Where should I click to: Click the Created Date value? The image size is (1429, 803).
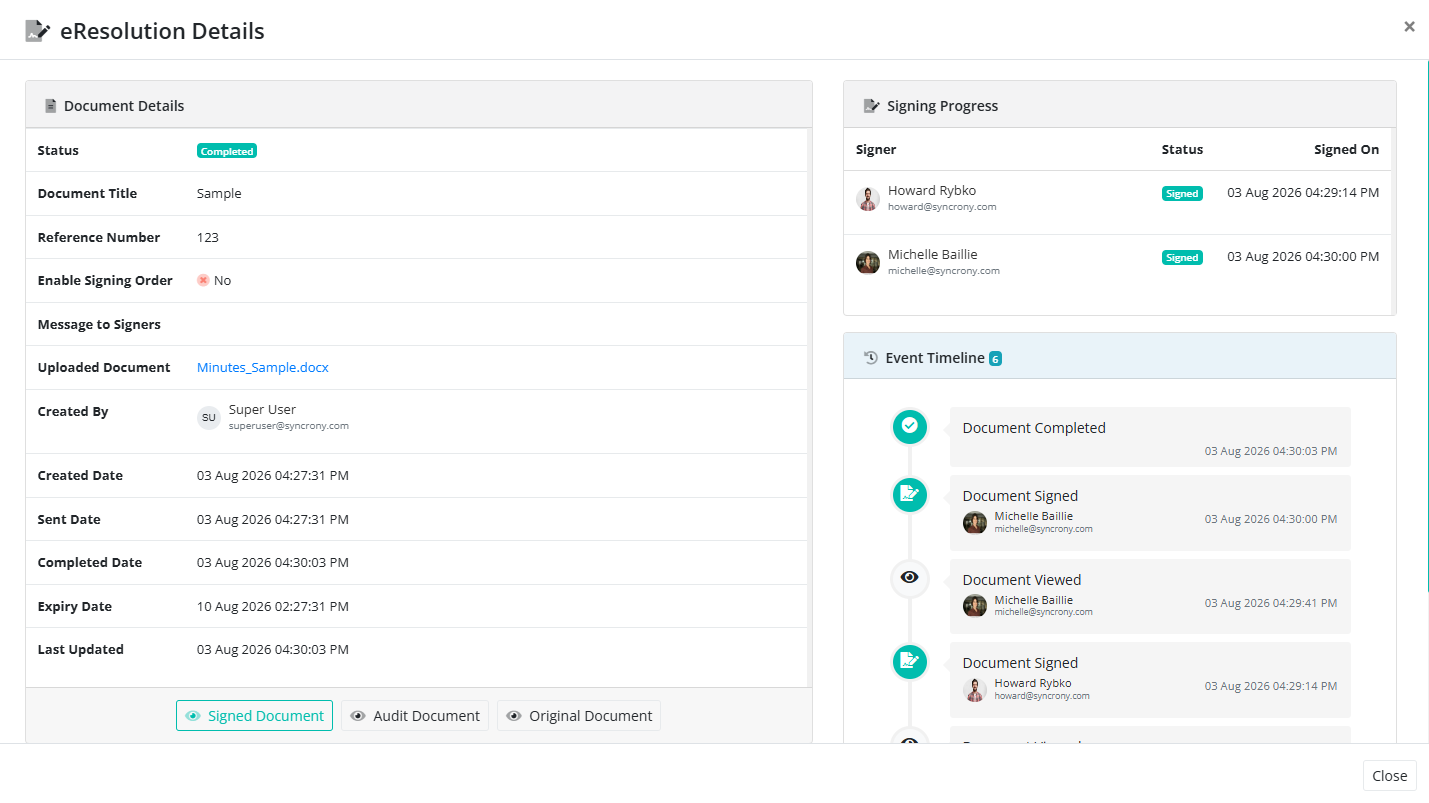(273, 476)
